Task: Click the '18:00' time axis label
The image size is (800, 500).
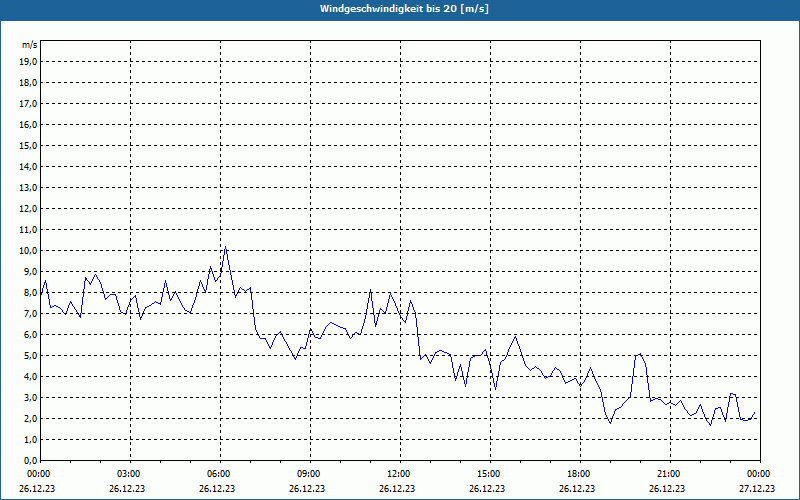Action: (580, 474)
